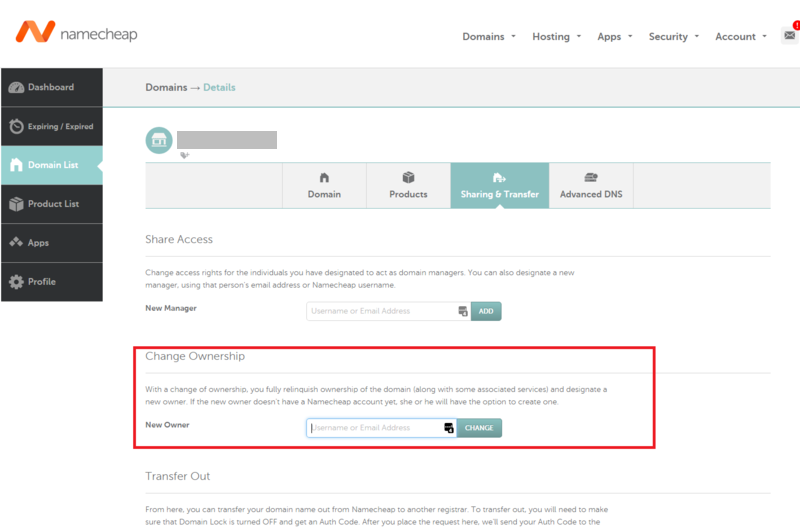Switch to the Products tab

point(408,186)
